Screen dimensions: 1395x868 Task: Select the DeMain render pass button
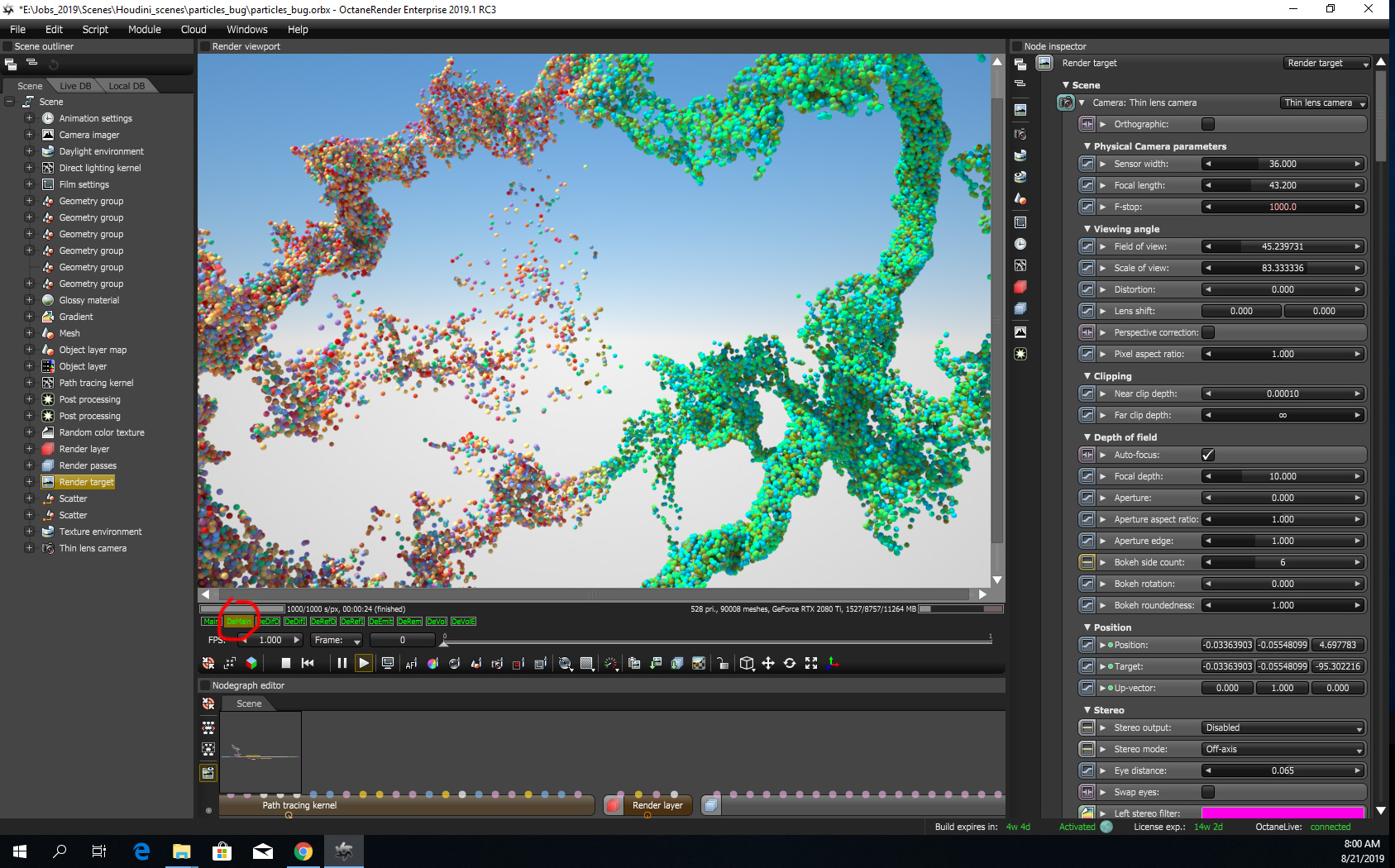tap(239, 622)
